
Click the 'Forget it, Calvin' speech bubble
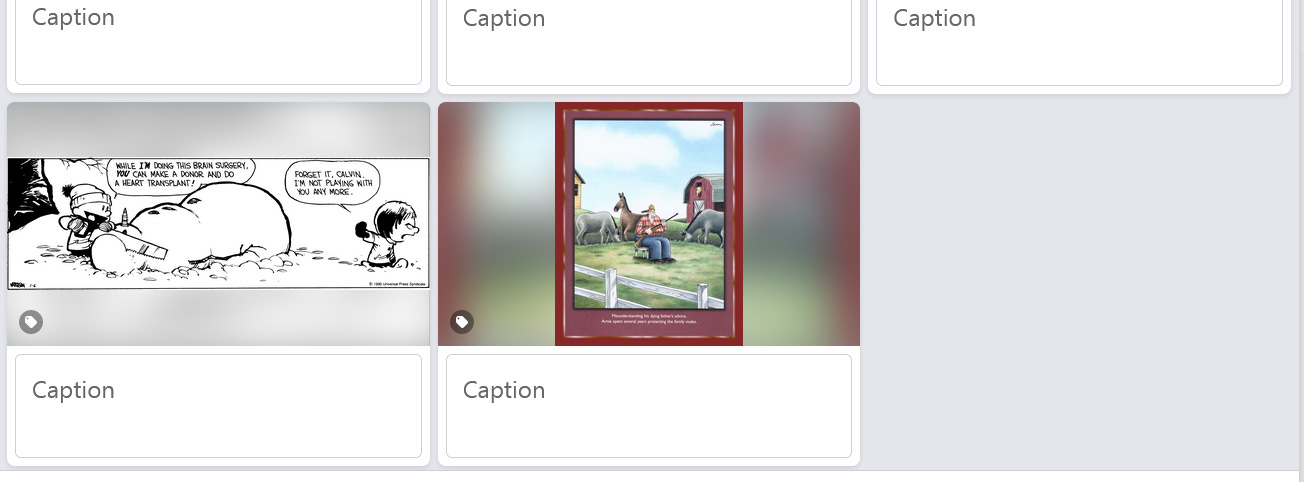(334, 183)
